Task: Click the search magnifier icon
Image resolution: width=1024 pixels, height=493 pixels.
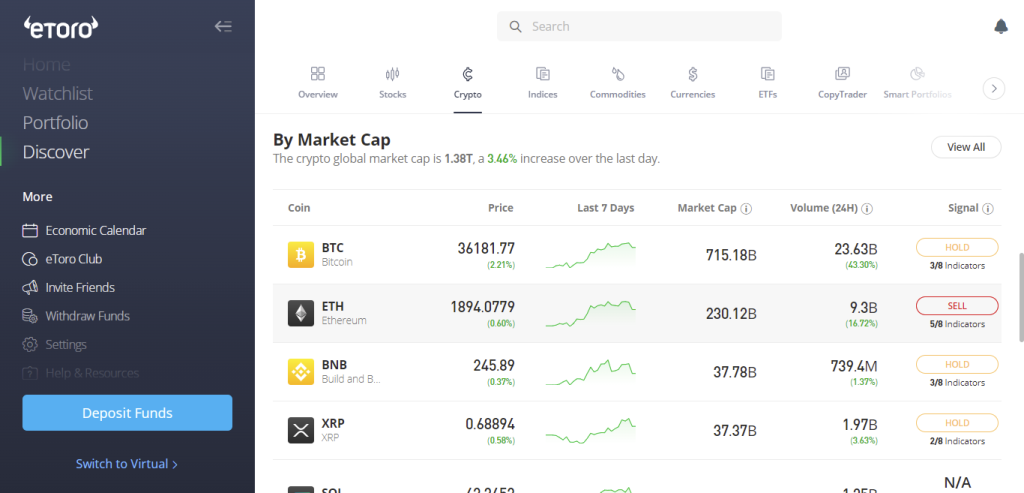Action: point(516,26)
